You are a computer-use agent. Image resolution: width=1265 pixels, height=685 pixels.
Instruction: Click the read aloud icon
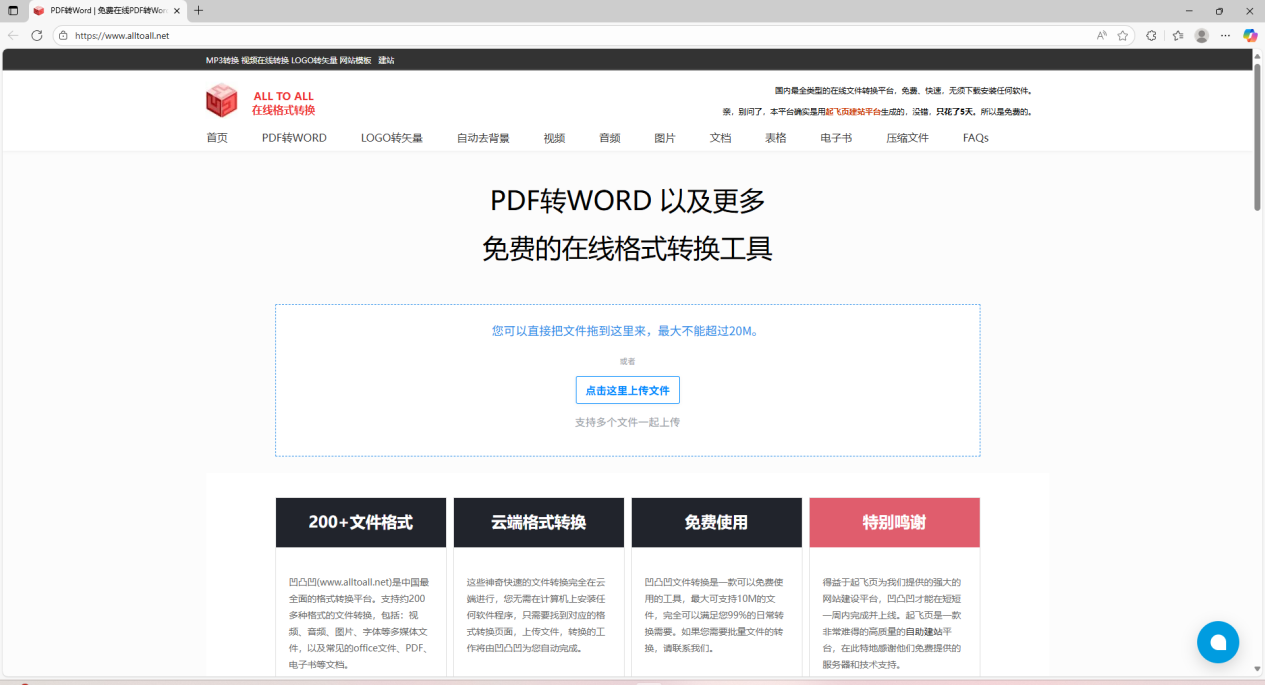click(x=1101, y=35)
